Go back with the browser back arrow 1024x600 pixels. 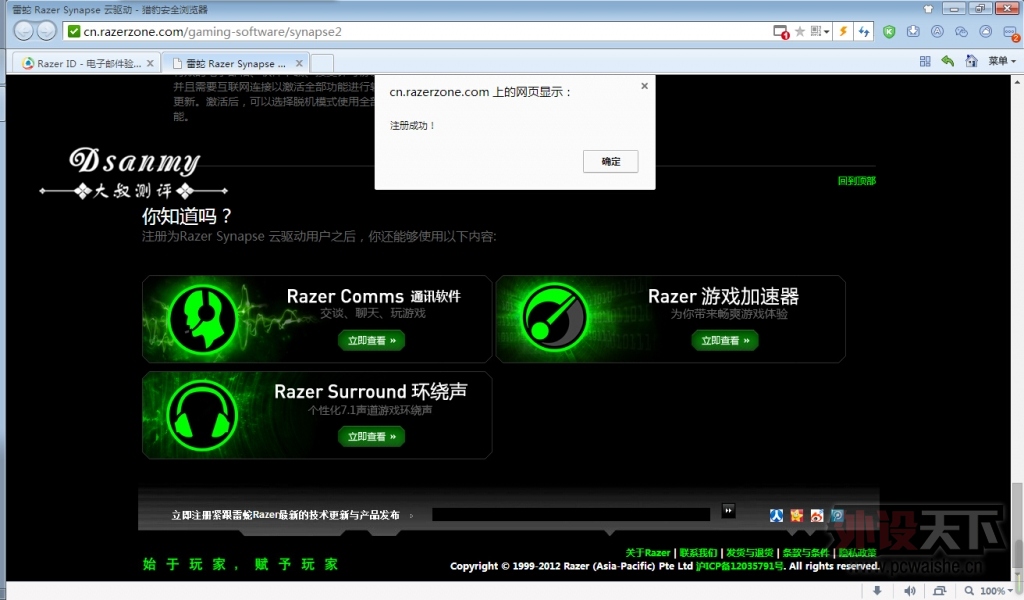[24, 31]
